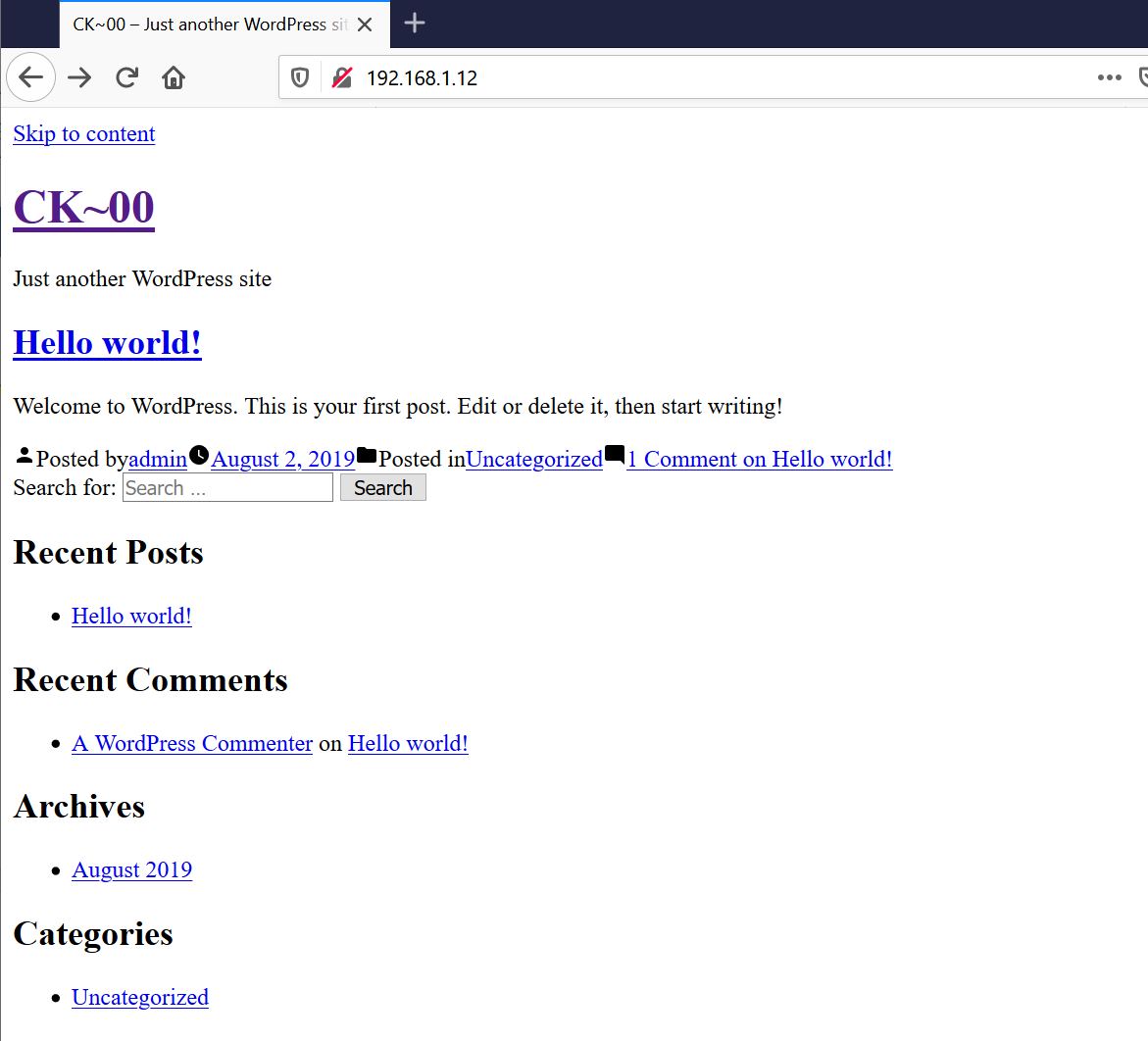
Task: Click the Forward navigation arrow
Action: pyautogui.click(x=79, y=77)
